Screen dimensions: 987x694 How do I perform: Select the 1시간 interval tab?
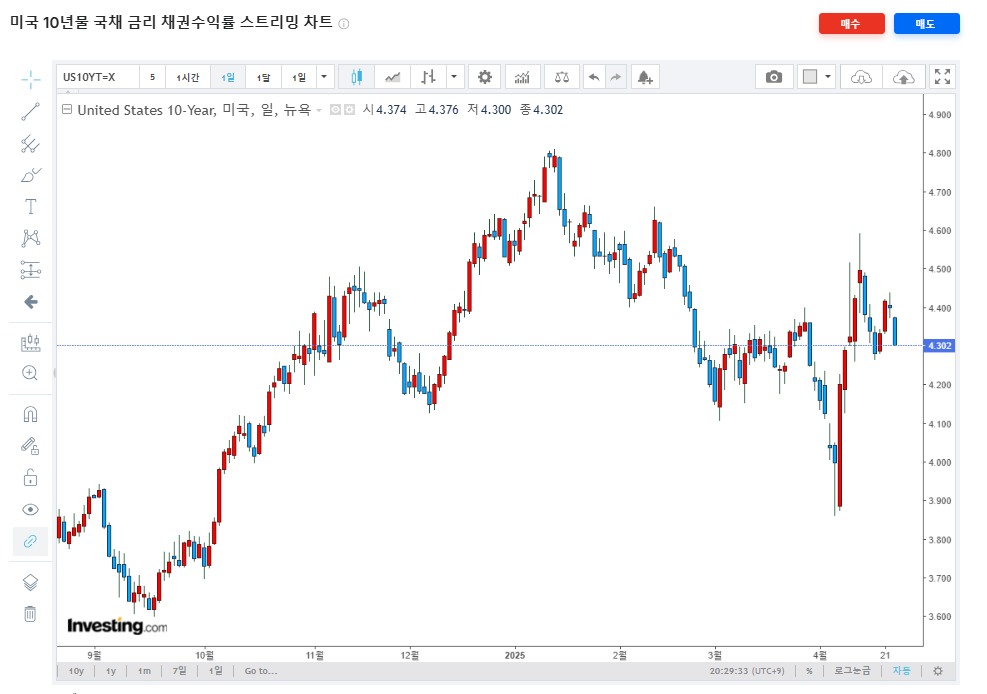[188, 77]
